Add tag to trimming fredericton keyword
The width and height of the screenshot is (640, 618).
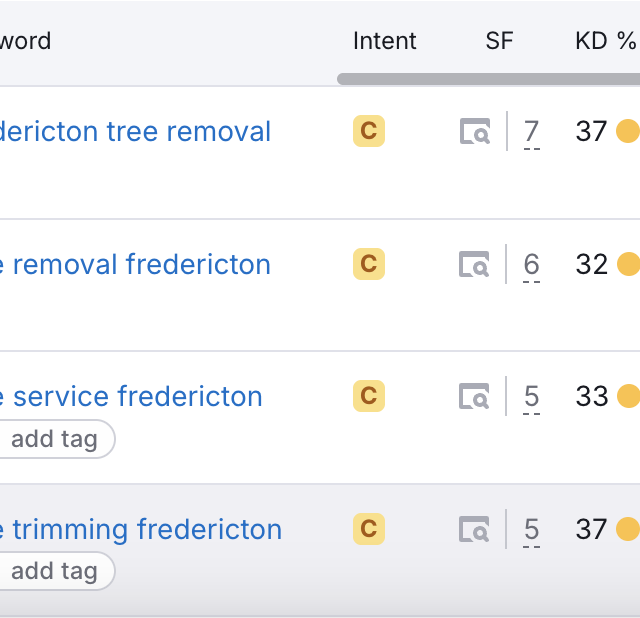[54, 572]
